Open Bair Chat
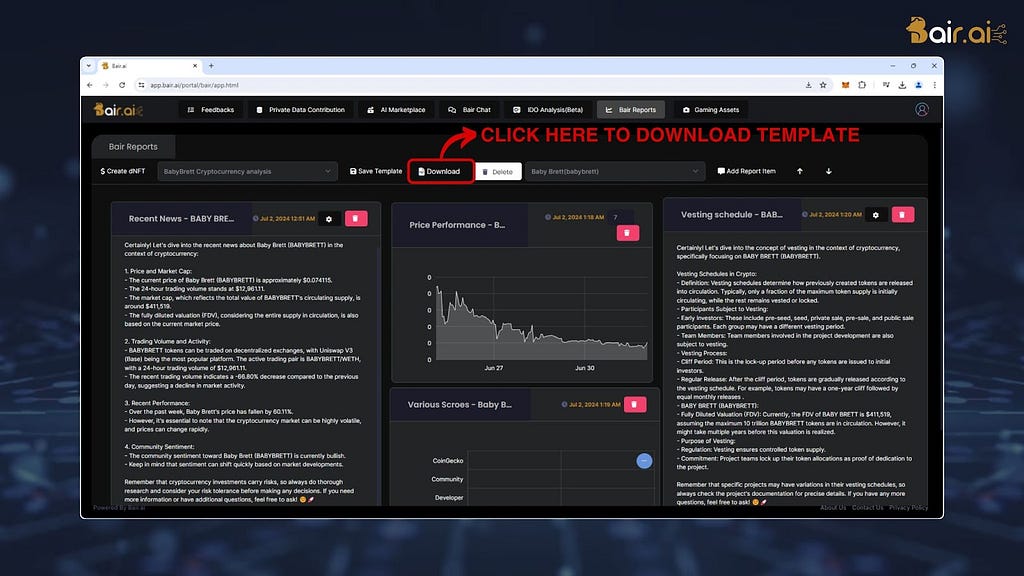This screenshot has width=1024, height=576. (469, 110)
